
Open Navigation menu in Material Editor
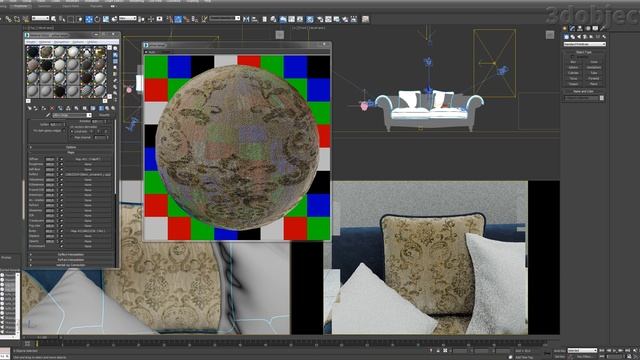tap(61, 42)
